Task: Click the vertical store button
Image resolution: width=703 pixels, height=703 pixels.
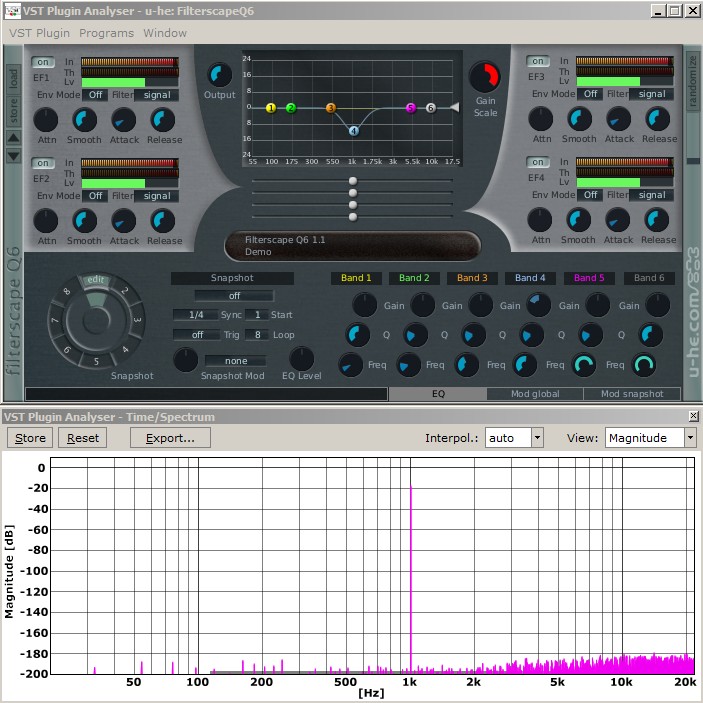Action: pos(13,111)
